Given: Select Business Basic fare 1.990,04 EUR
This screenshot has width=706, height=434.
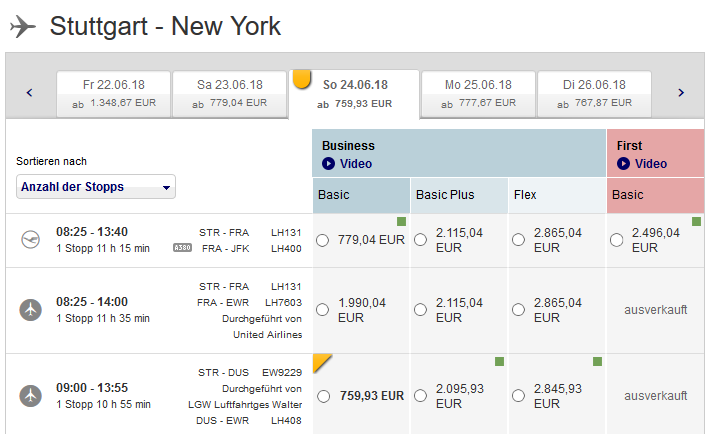Looking at the screenshot, I should [x=322, y=310].
